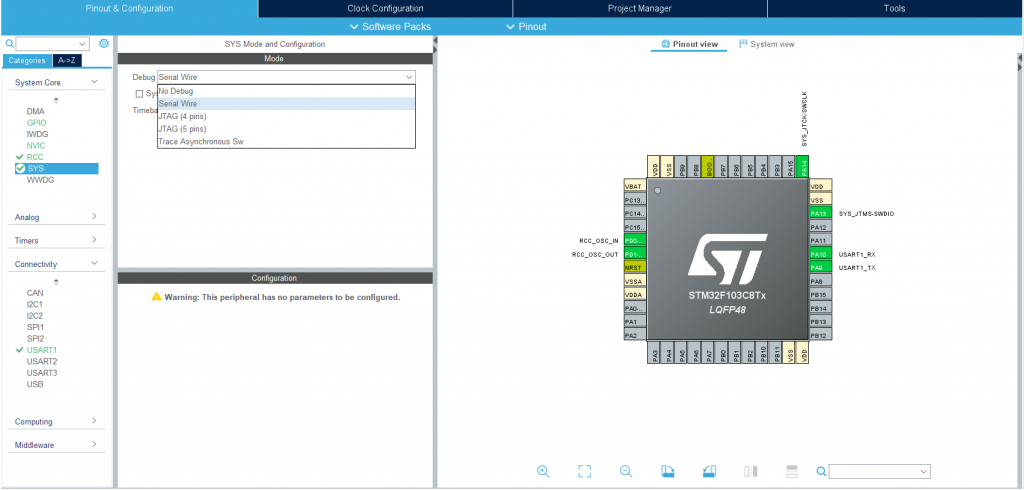Screen dimensions: 1024x490
Task: Open IWDG peripheral settings
Action: pyautogui.click(x=37, y=134)
